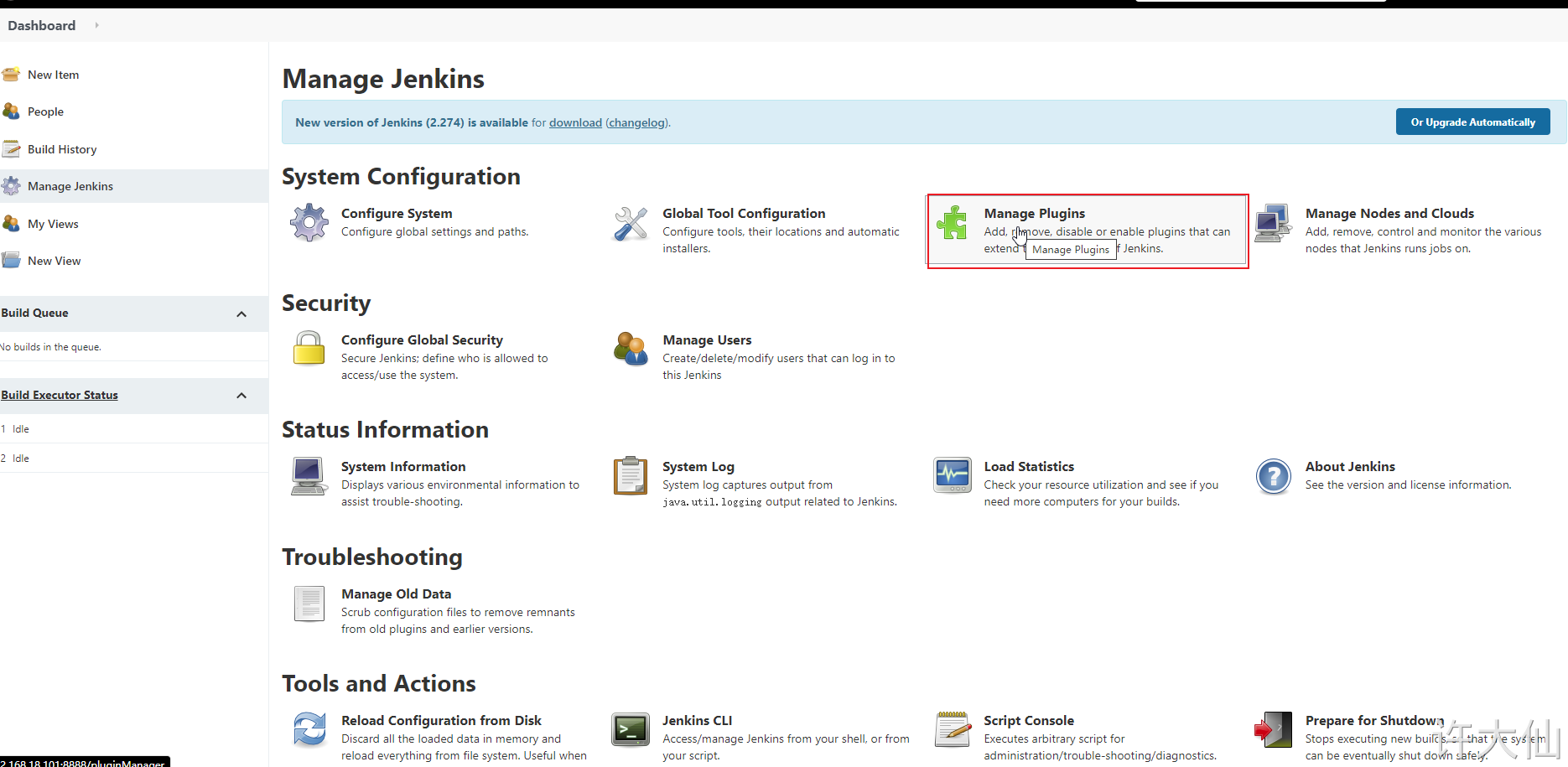Go to People in the sidebar
The image size is (1568, 767).
coord(45,111)
